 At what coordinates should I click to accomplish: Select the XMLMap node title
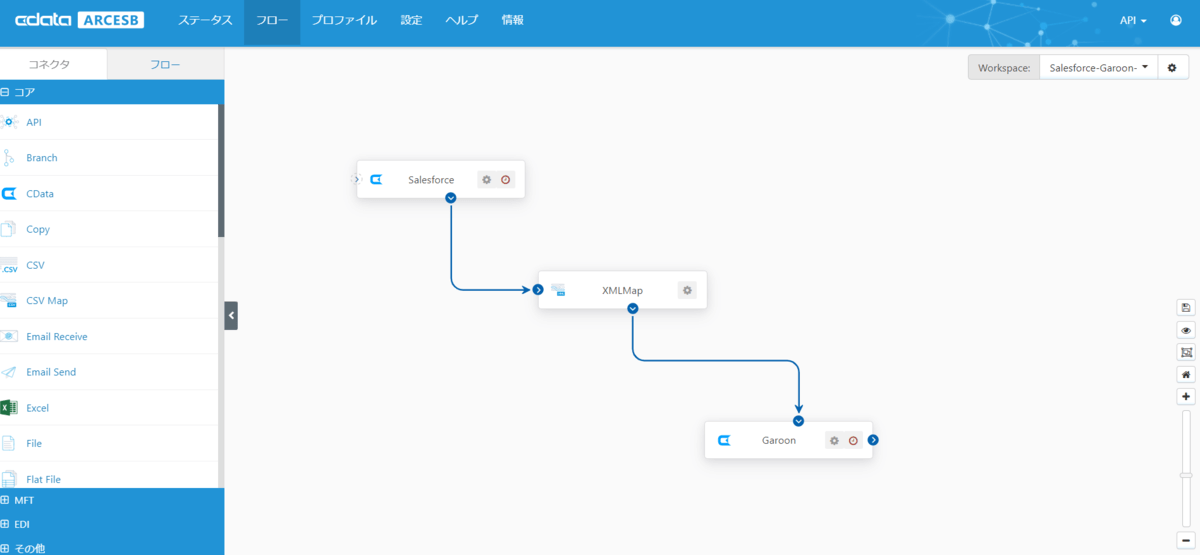tap(622, 290)
